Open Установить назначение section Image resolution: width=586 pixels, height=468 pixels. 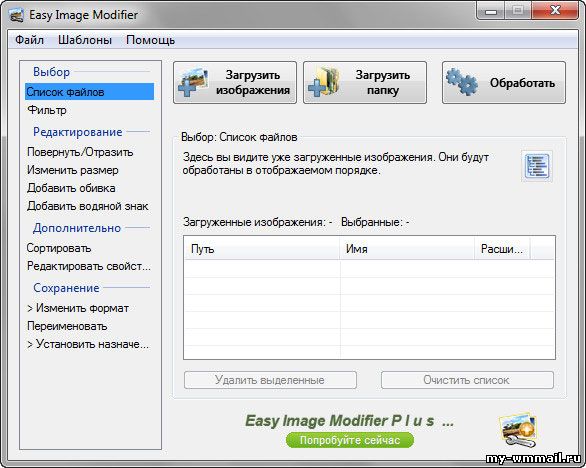tap(88, 344)
